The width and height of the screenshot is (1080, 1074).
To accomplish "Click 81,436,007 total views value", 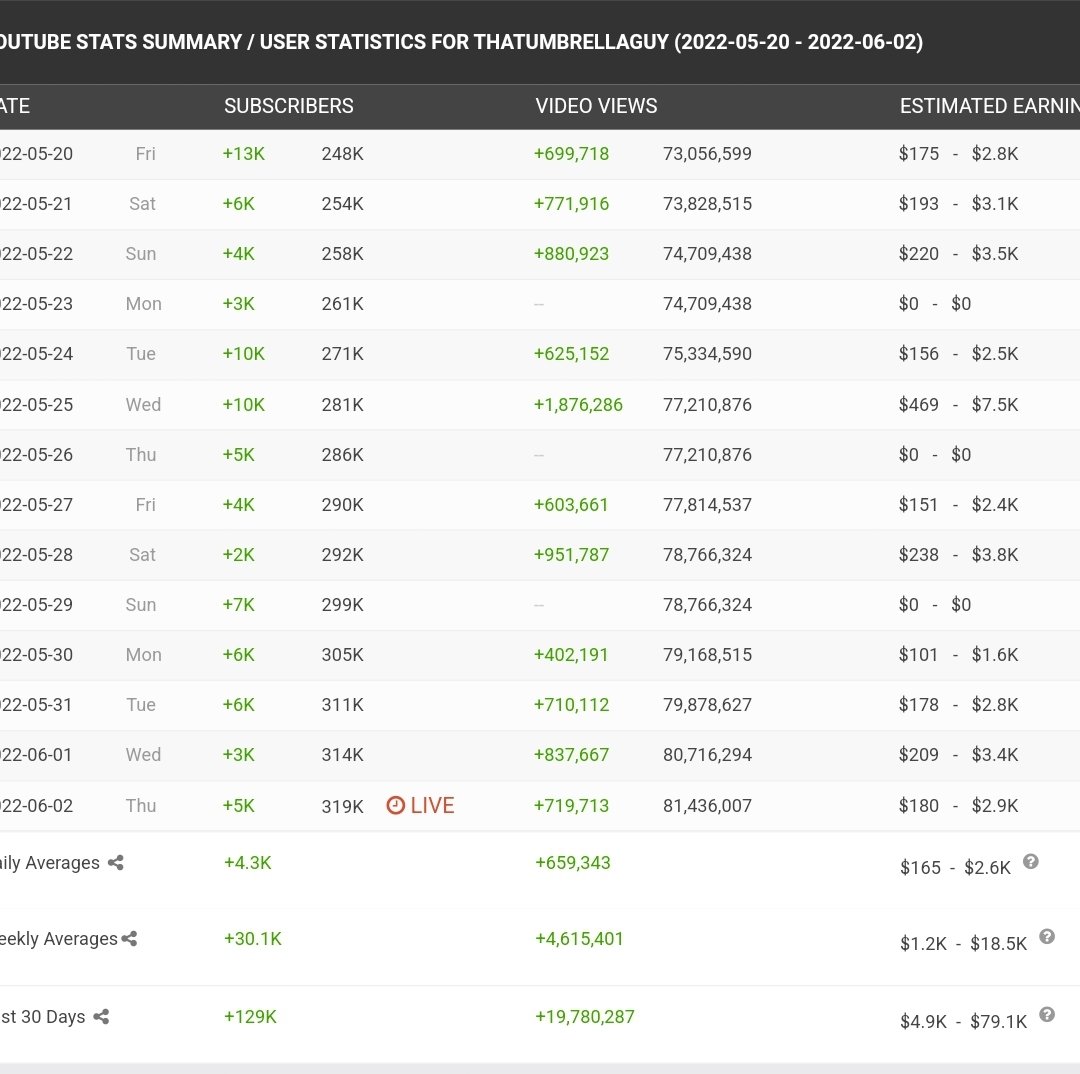I will 707,805.
